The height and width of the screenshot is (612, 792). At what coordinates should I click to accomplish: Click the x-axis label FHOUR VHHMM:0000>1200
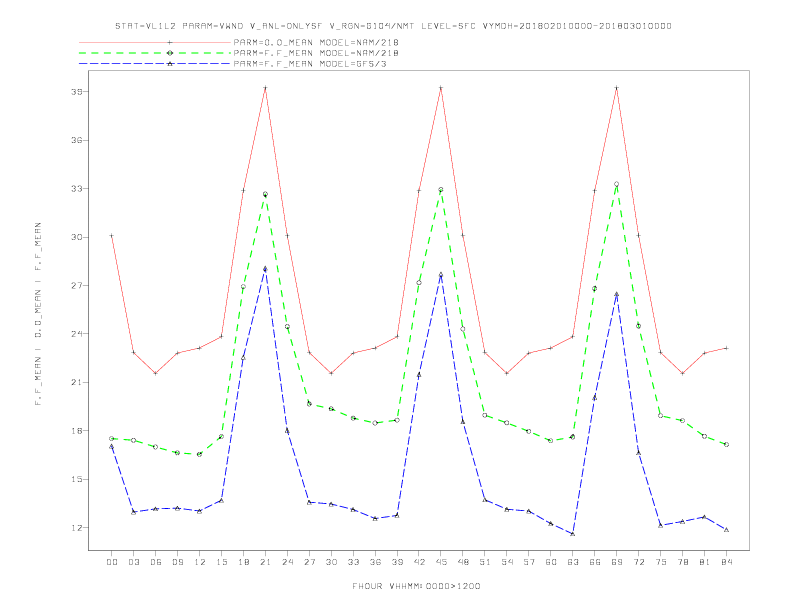coord(416,586)
